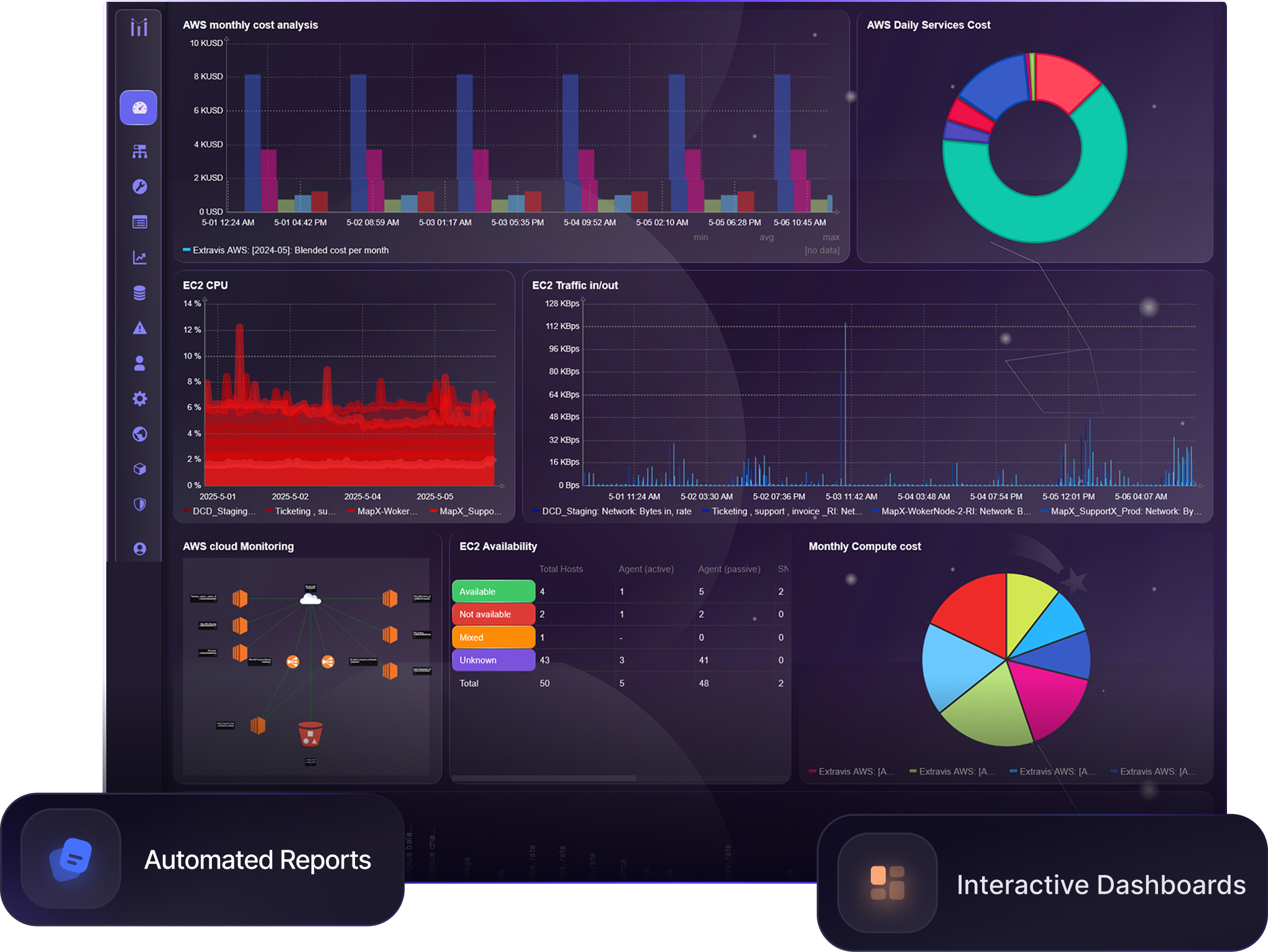This screenshot has height=952, width=1268.
Task: Select the Not available status row label
Action: (494, 614)
